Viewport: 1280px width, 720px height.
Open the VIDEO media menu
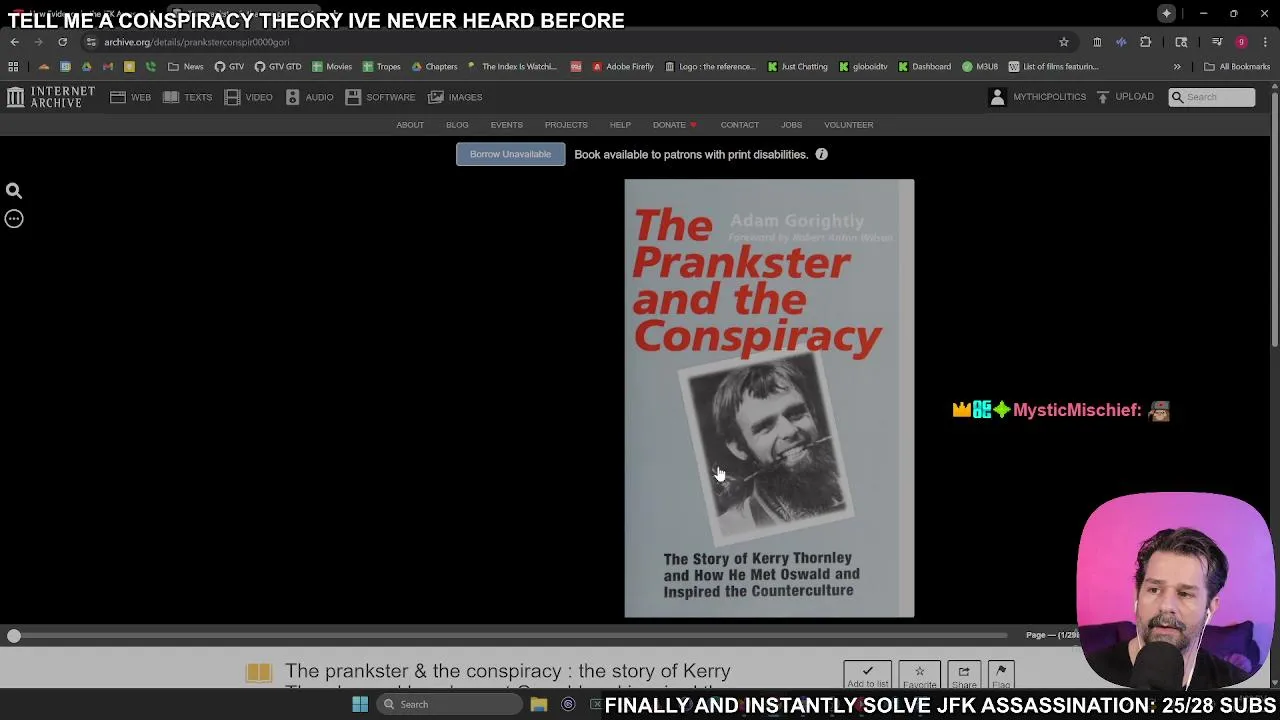248,97
